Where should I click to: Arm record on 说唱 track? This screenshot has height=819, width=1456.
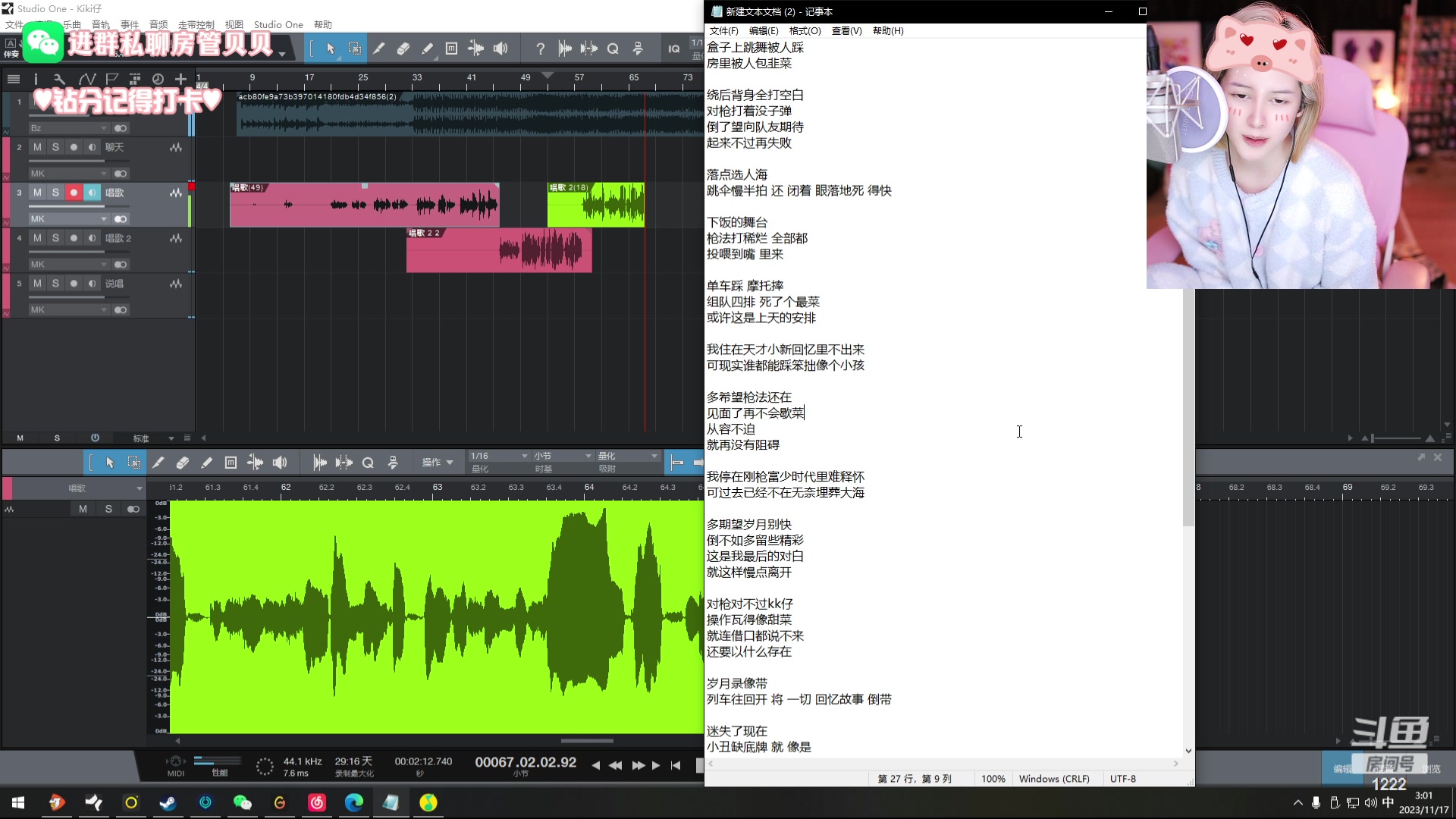coord(74,284)
